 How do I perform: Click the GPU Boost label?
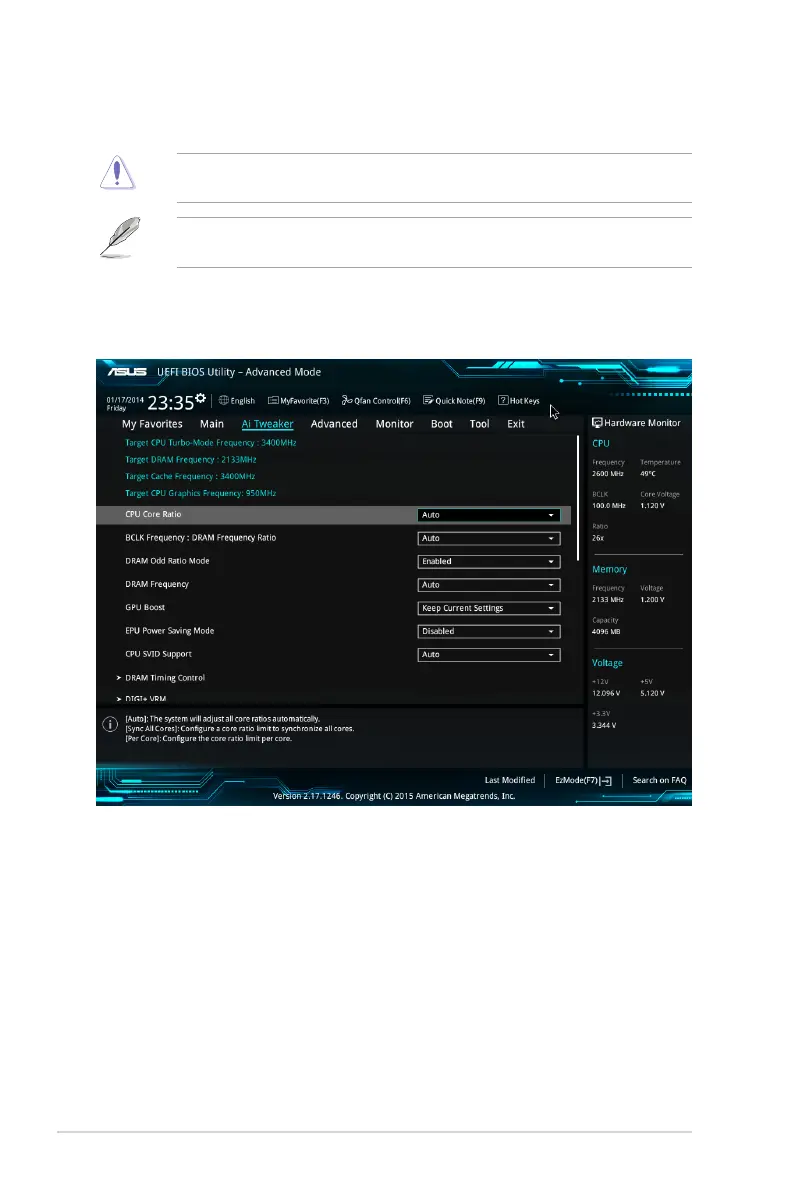point(145,608)
